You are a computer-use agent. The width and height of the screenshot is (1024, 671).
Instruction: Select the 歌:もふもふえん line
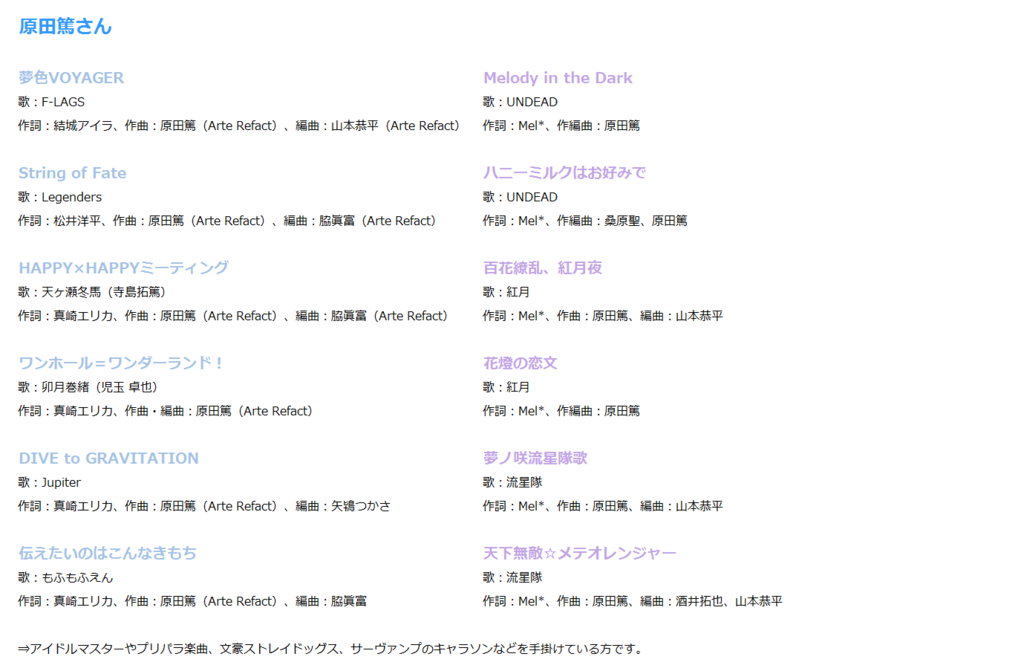pos(66,578)
